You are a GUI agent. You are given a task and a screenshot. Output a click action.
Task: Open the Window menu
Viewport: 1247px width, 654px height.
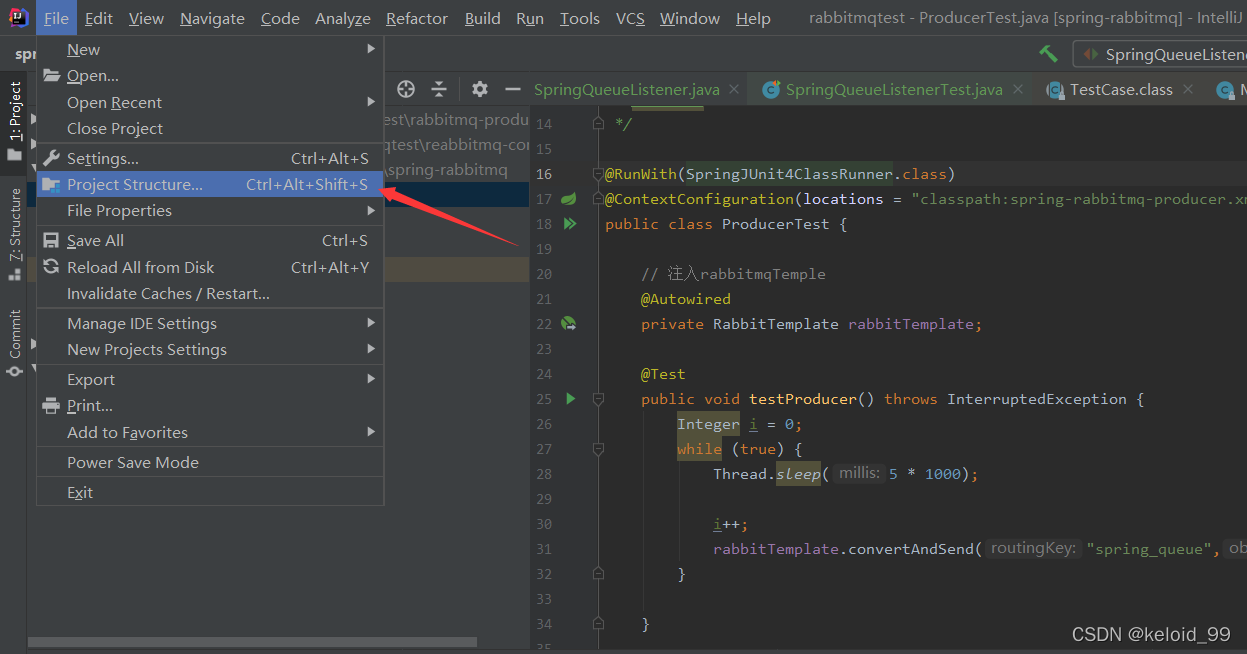(x=690, y=18)
